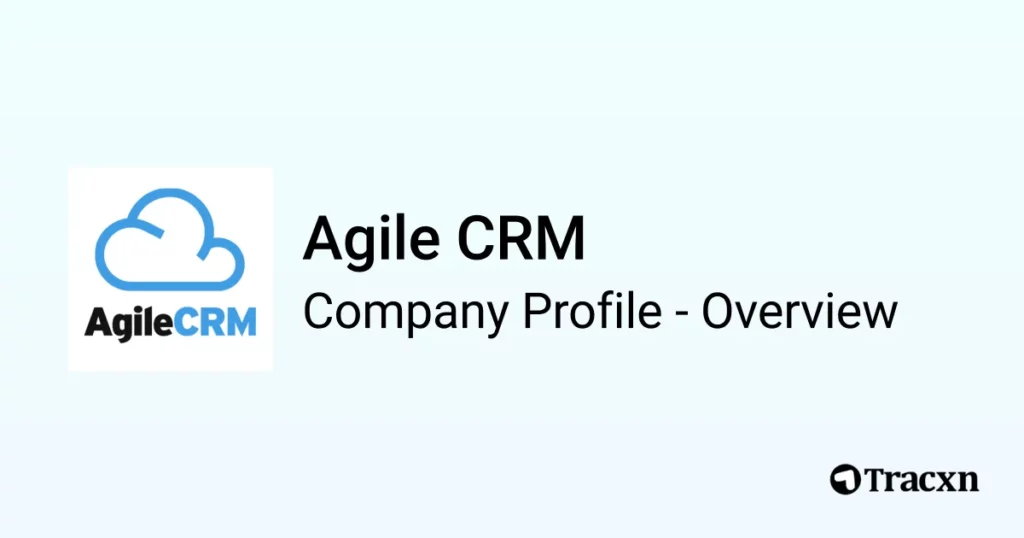This screenshot has width=1024, height=538.
Task: Select the word "Company" in the subtitle
Action: 406,314
